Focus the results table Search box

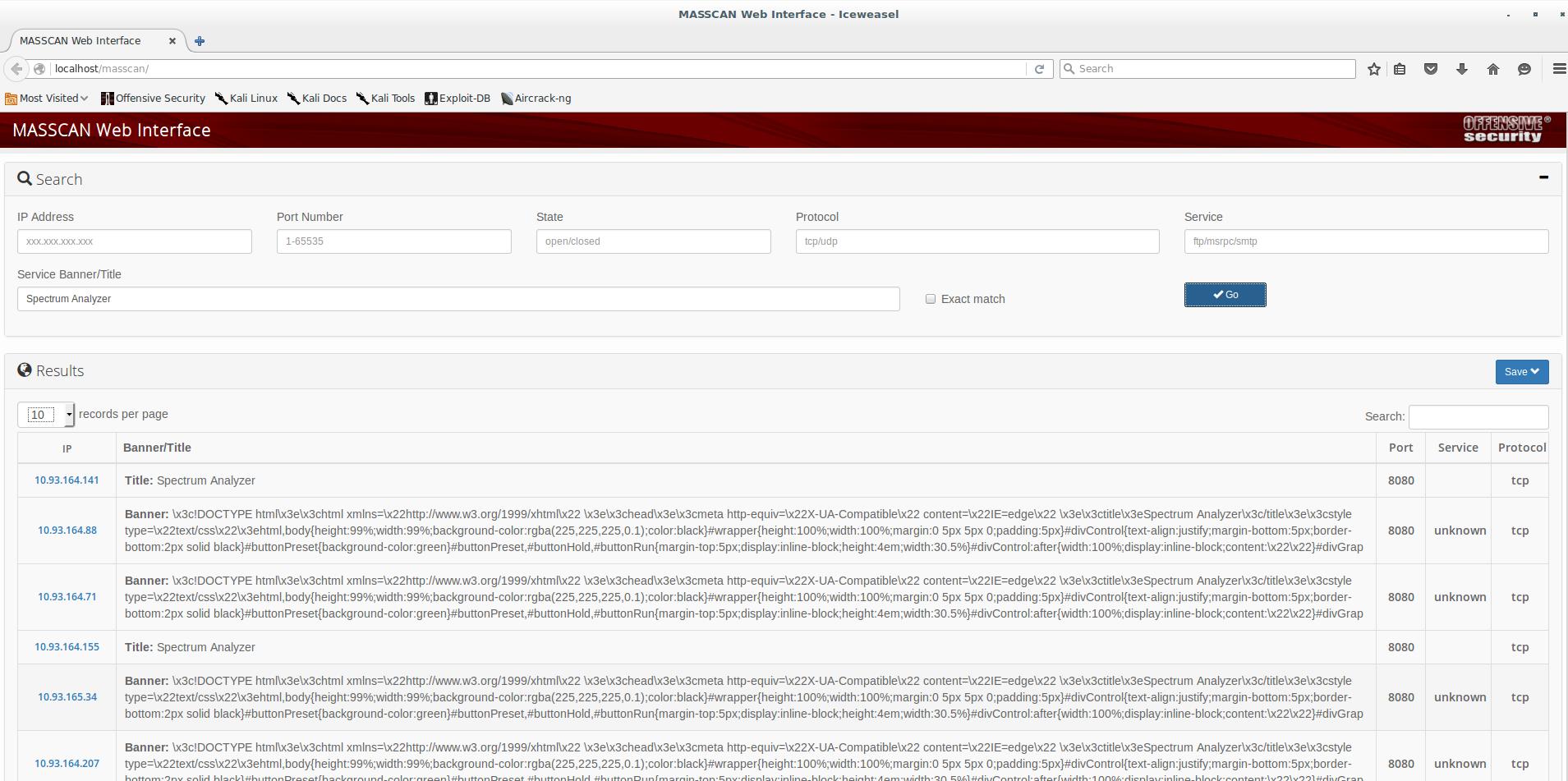[1478, 416]
